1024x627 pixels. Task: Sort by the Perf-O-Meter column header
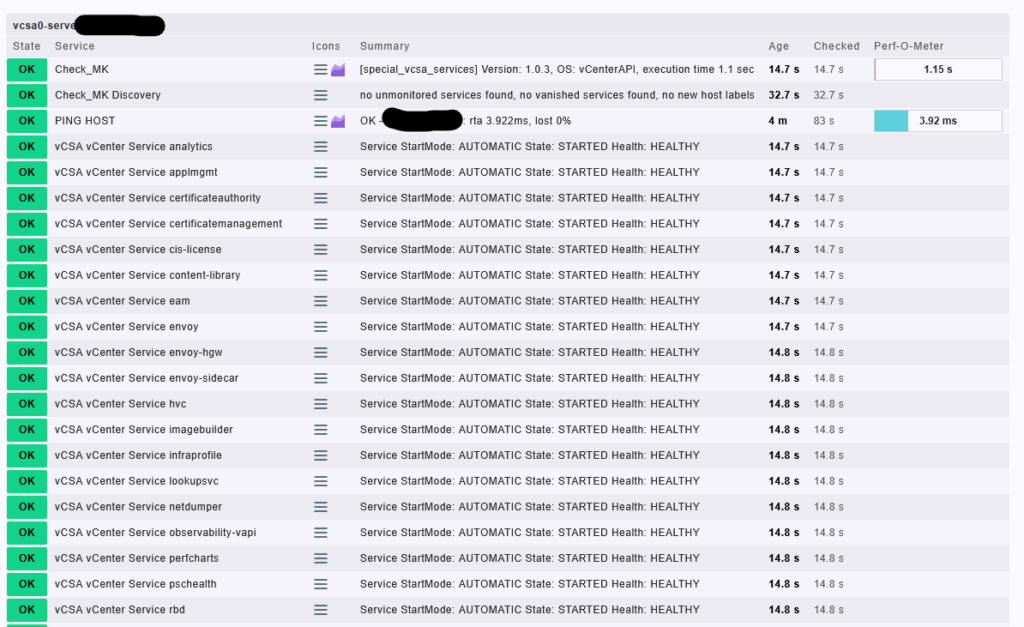click(x=908, y=46)
